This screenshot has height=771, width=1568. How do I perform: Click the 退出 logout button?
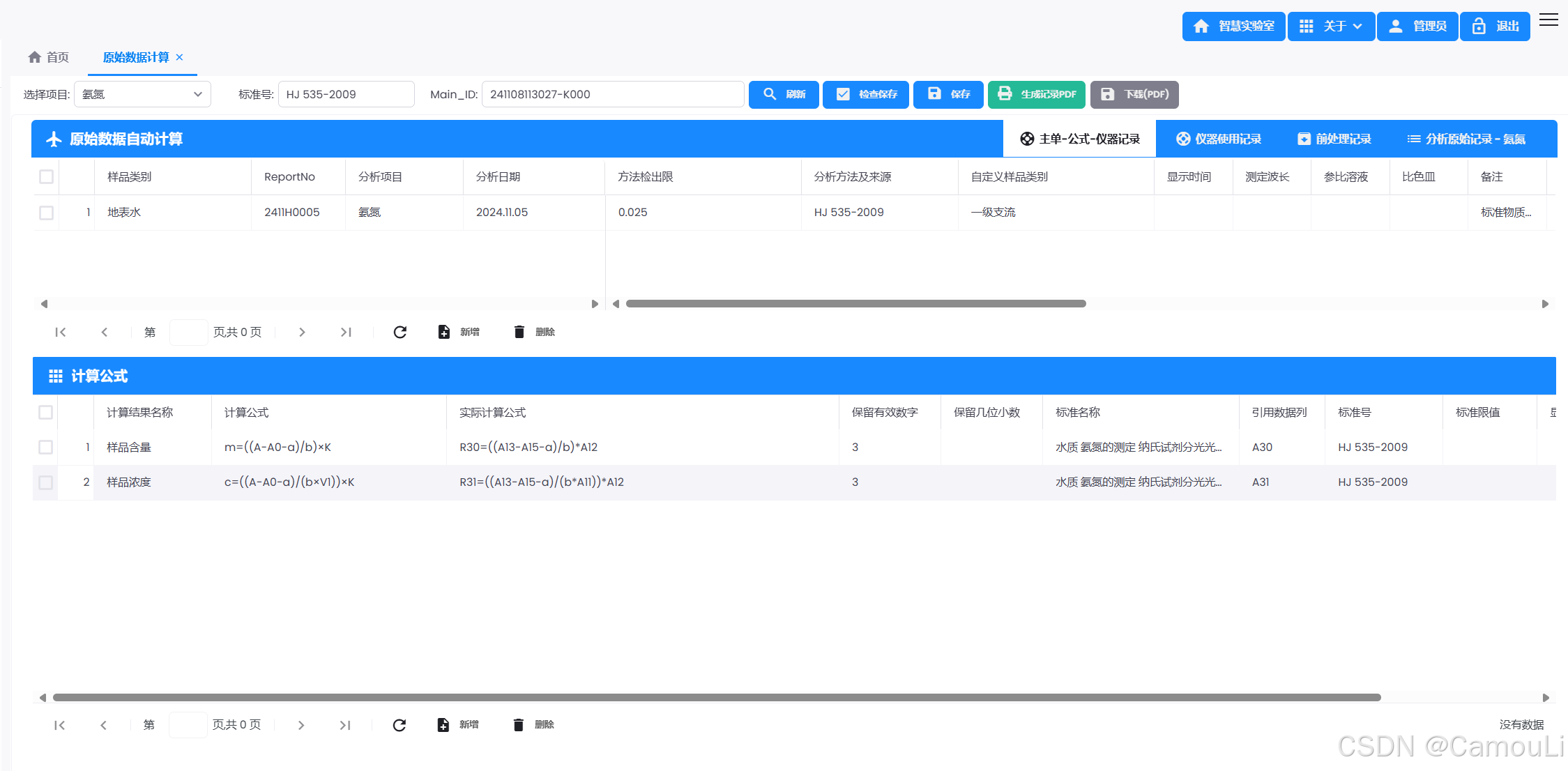[1495, 26]
